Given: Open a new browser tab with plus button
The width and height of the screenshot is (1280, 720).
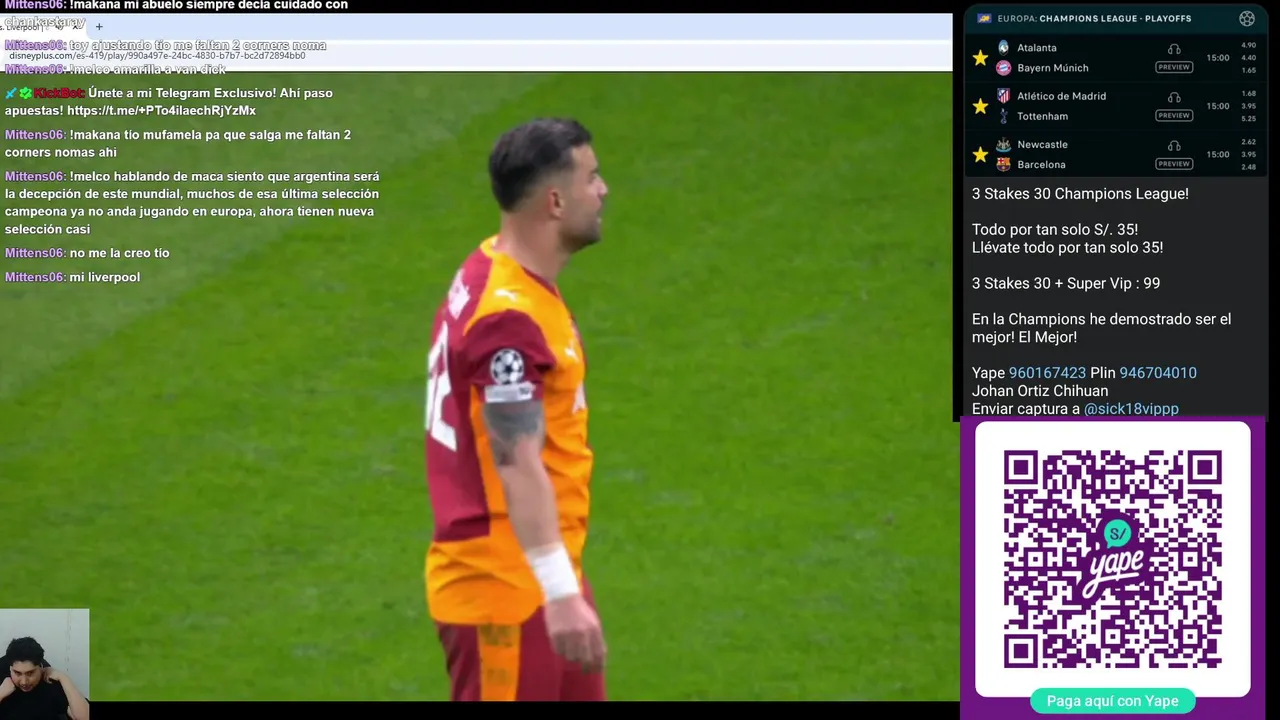Looking at the screenshot, I should pyautogui.click(x=99, y=27).
